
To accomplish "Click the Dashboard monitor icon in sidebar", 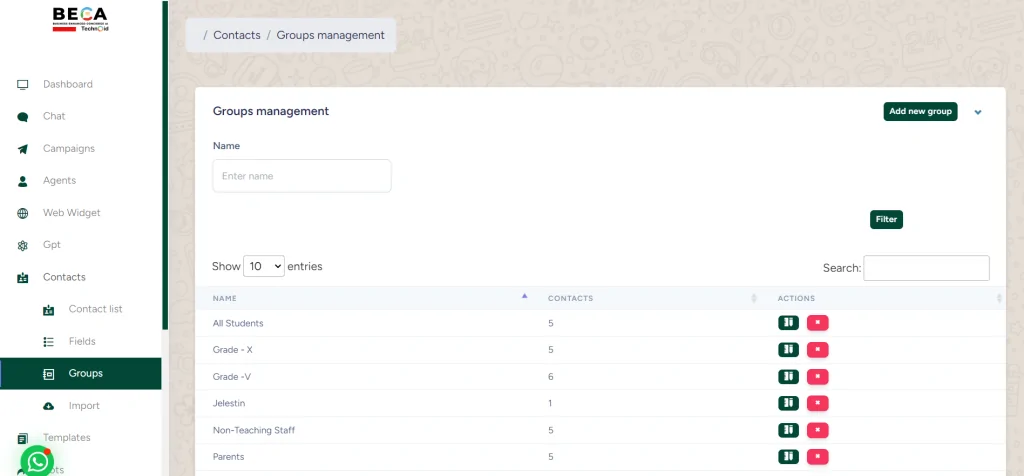I will point(22,85).
